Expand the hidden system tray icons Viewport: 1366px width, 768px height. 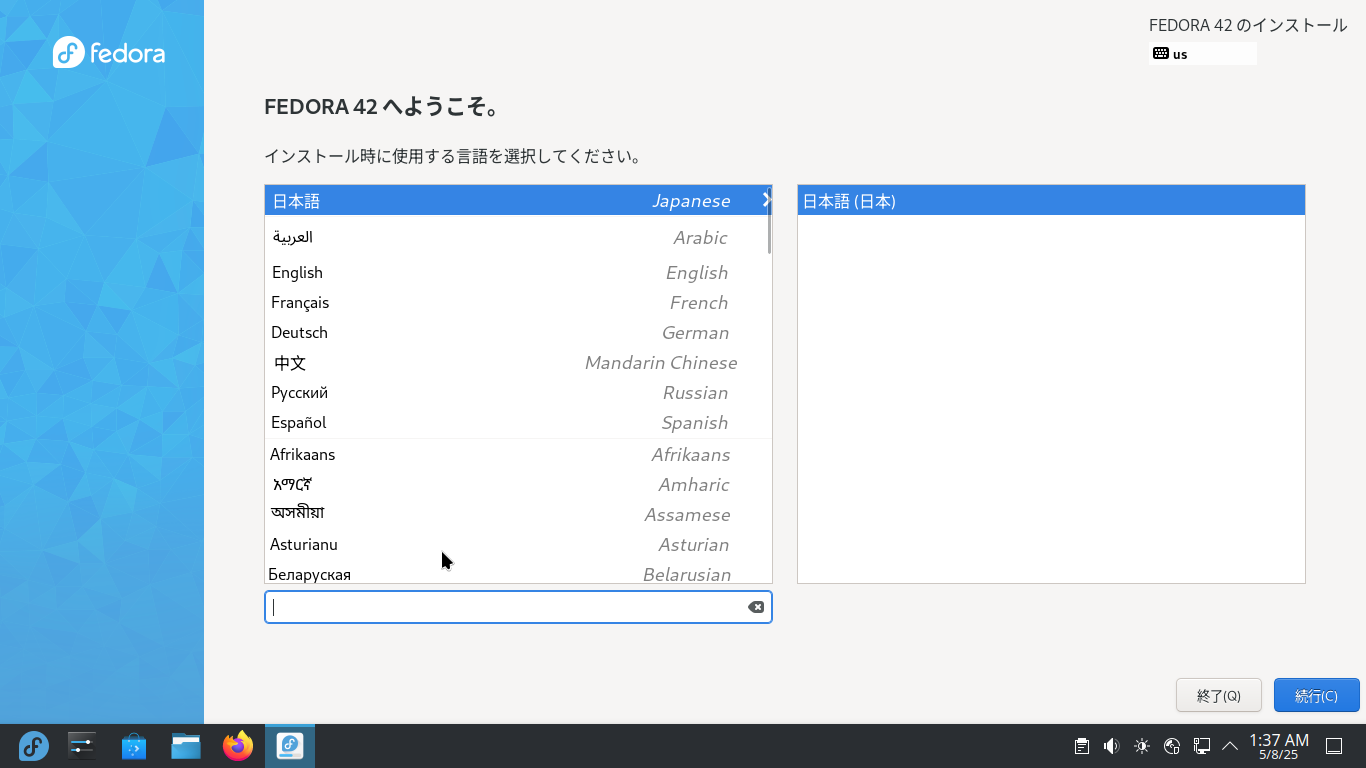click(1231, 746)
